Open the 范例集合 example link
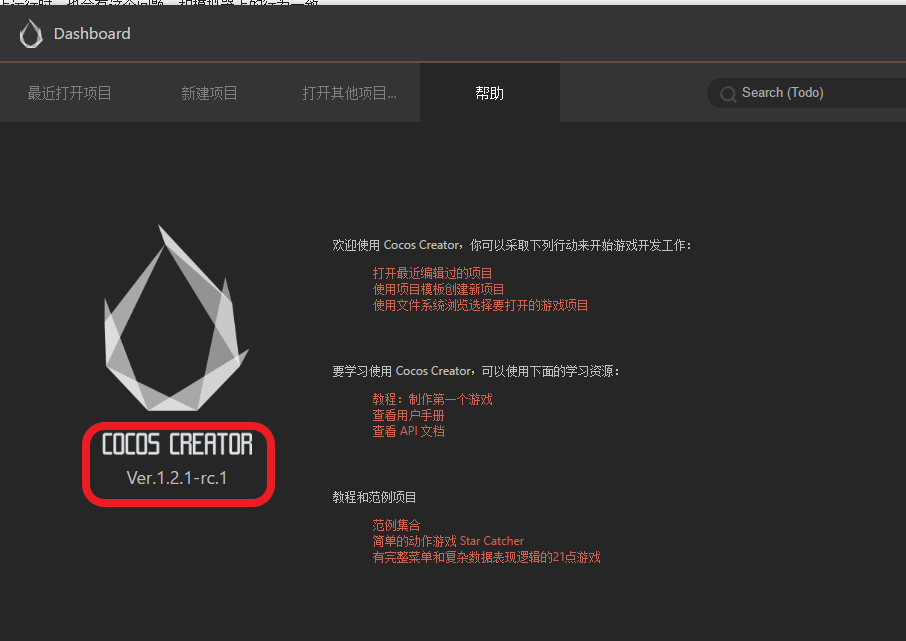This screenshot has width=906, height=641. point(396,525)
